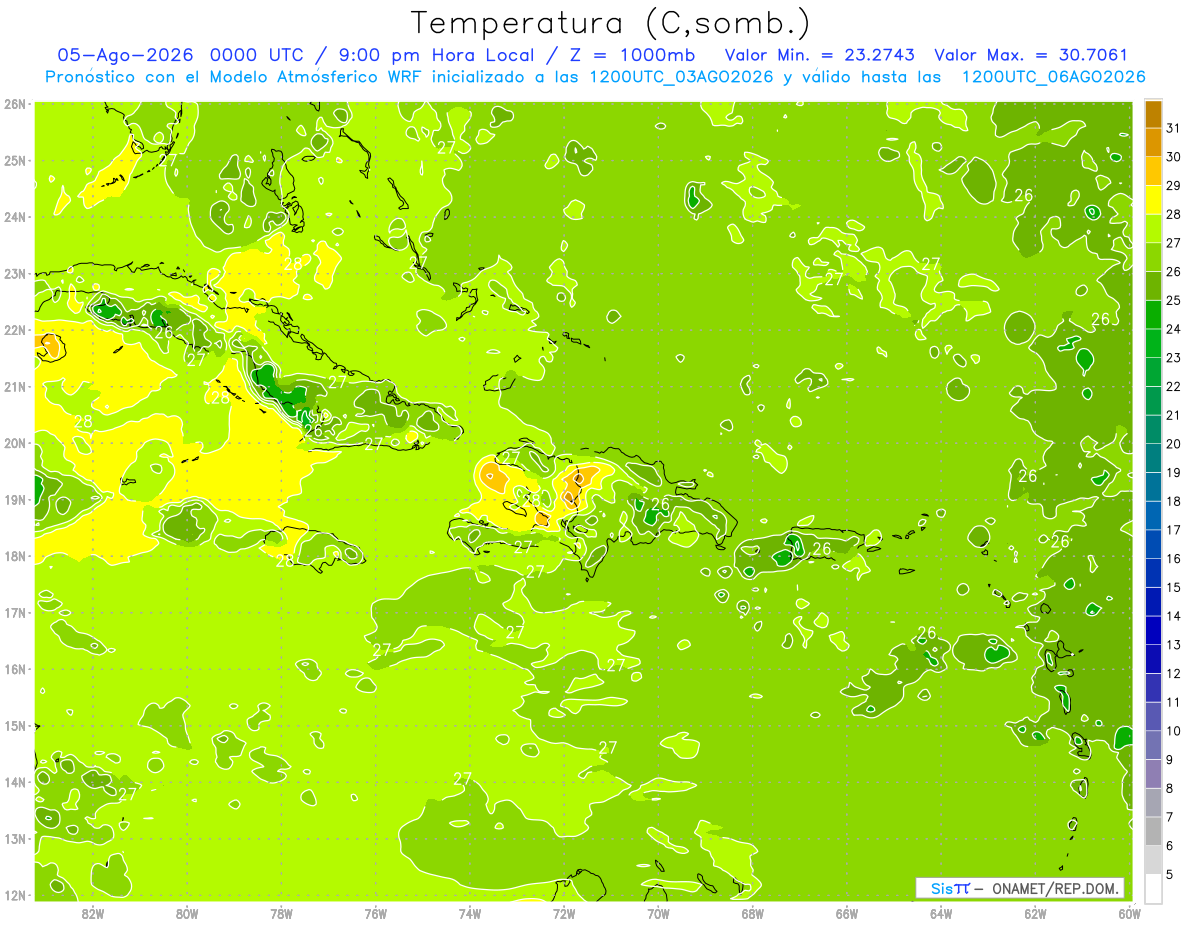Image resolution: width=1200 pixels, height=927 pixels.
Task: Click the "68W" longitude axis label
Action: (x=753, y=913)
